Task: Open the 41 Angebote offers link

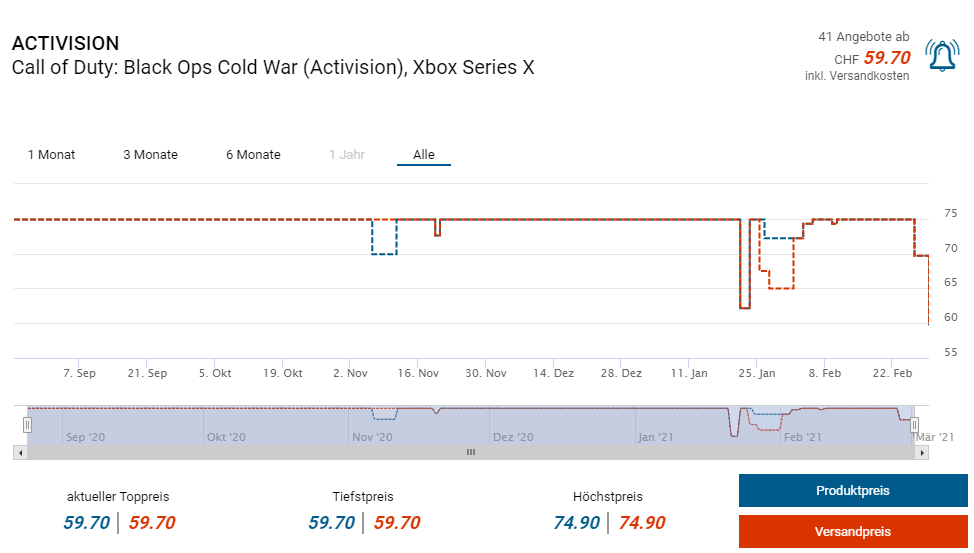Action: (x=863, y=37)
